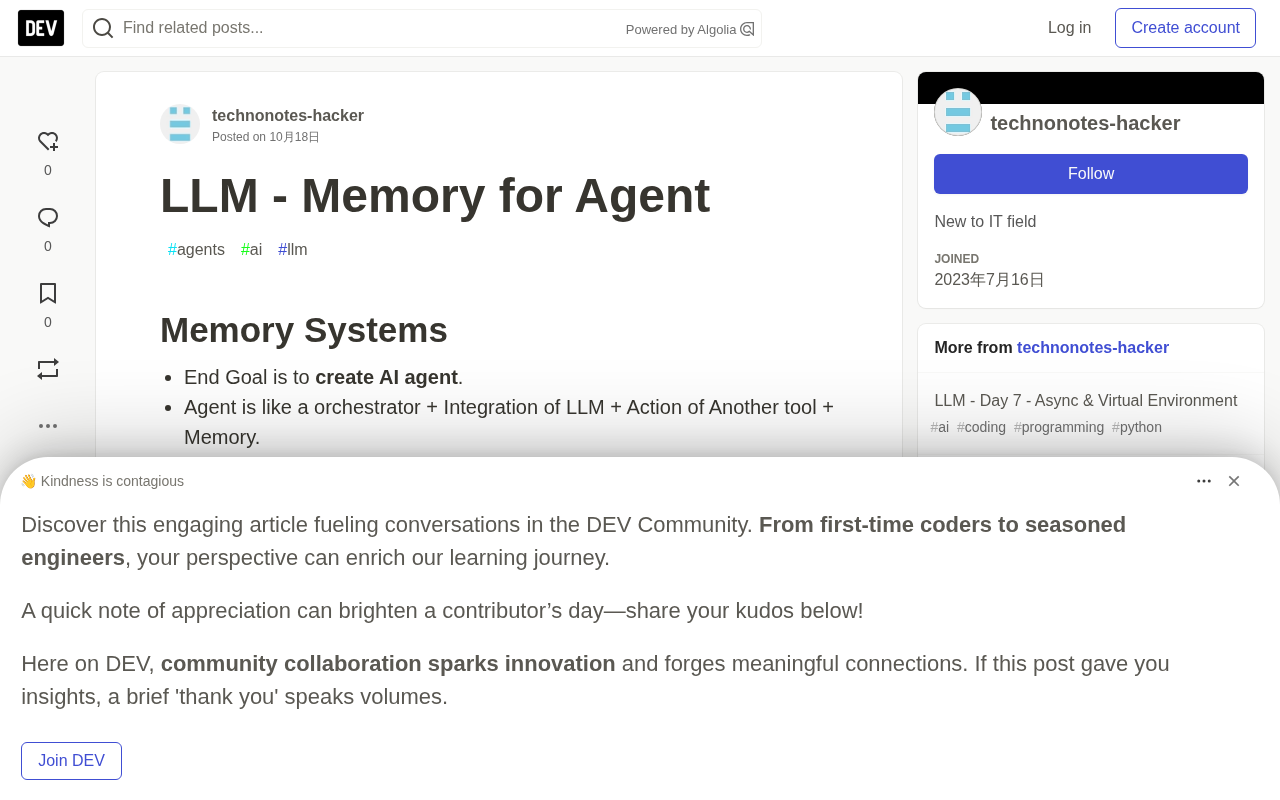
Task: Open the post's more options ellipsis
Action: click(x=48, y=426)
